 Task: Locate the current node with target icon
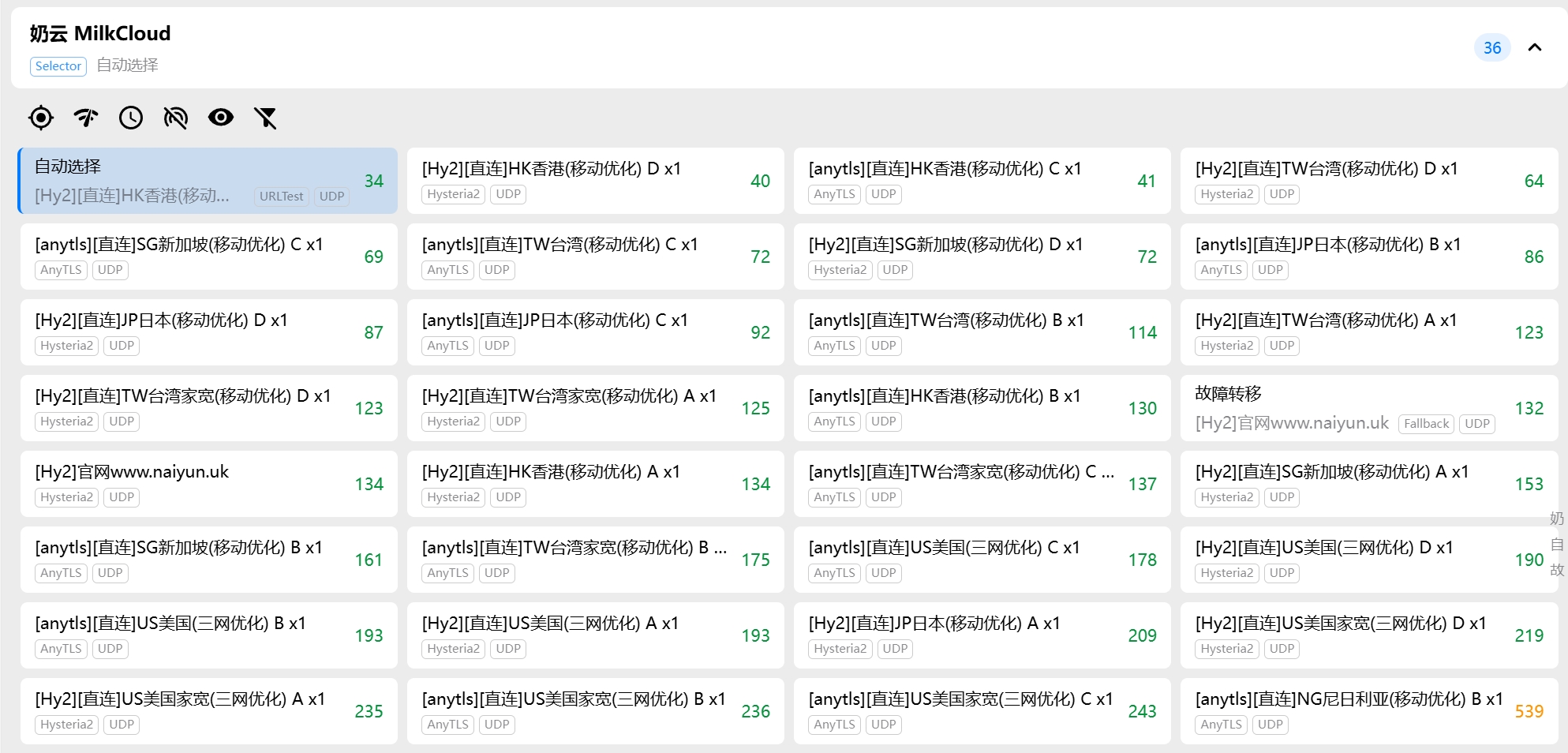pyautogui.click(x=41, y=118)
